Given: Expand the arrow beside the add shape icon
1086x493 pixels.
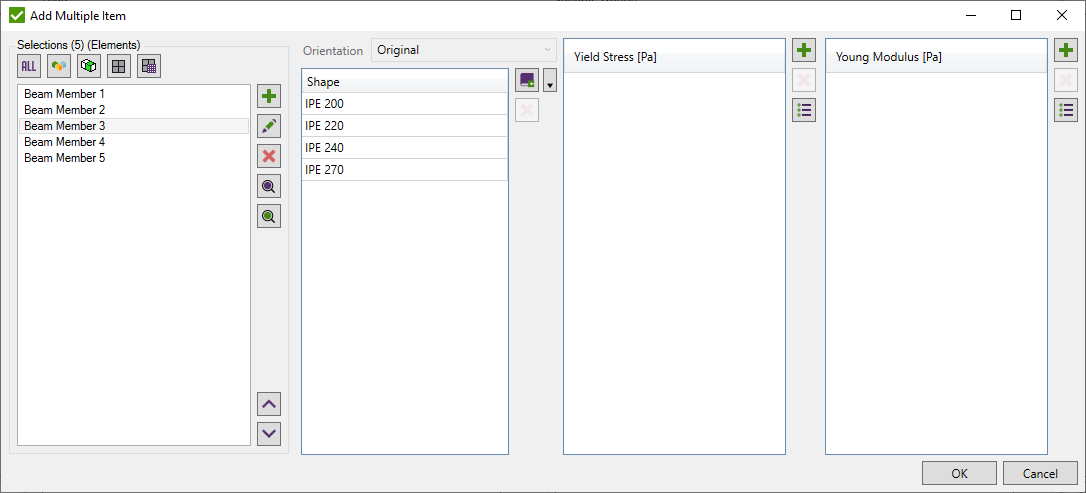Looking at the screenshot, I should [549, 82].
